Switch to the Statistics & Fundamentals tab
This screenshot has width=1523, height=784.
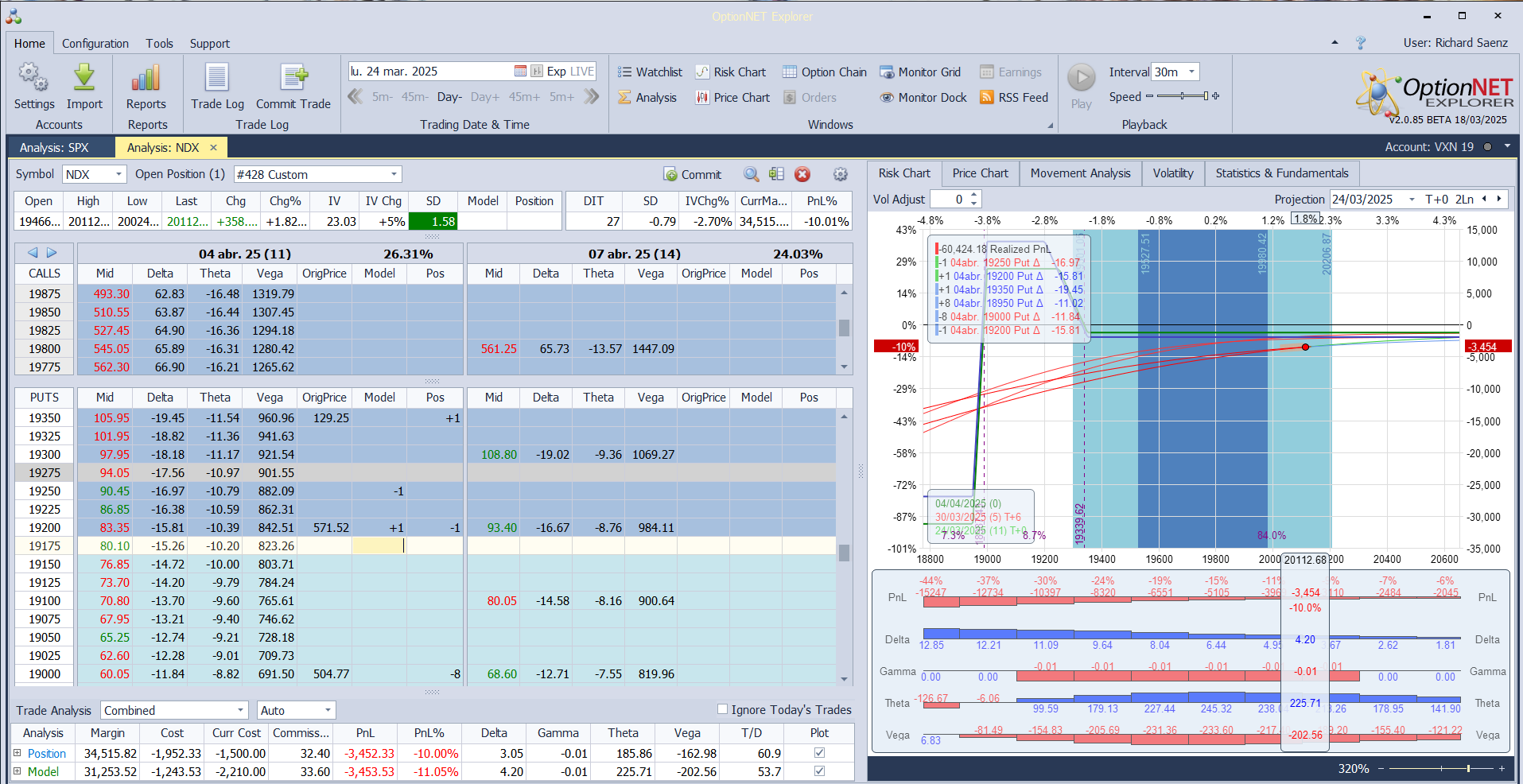(x=1282, y=173)
